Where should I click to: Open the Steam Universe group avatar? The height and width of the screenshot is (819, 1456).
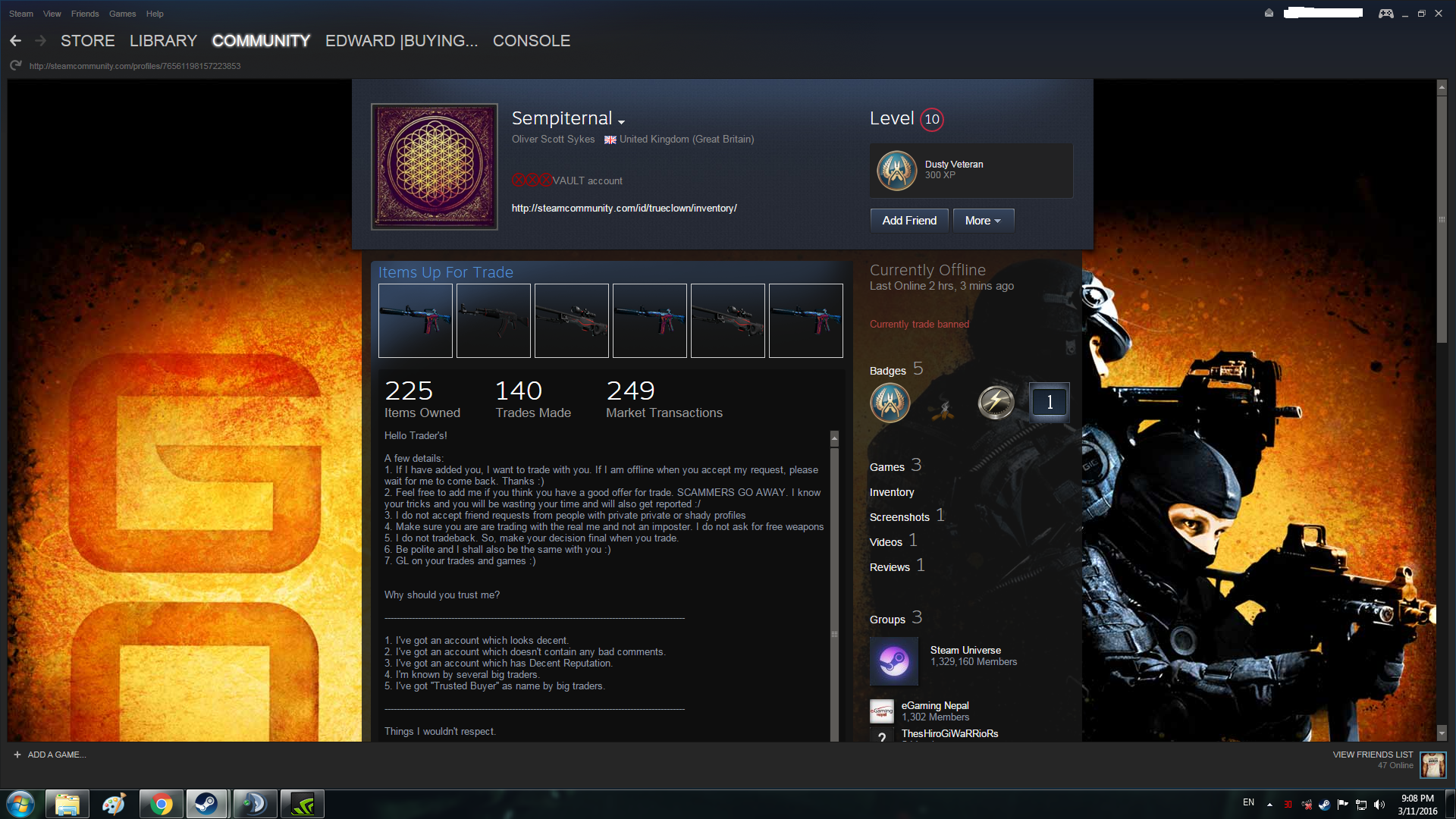click(x=893, y=661)
